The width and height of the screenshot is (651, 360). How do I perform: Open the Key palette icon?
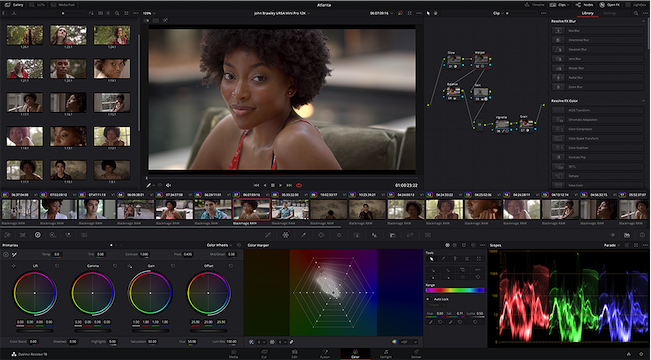(392, 235)
